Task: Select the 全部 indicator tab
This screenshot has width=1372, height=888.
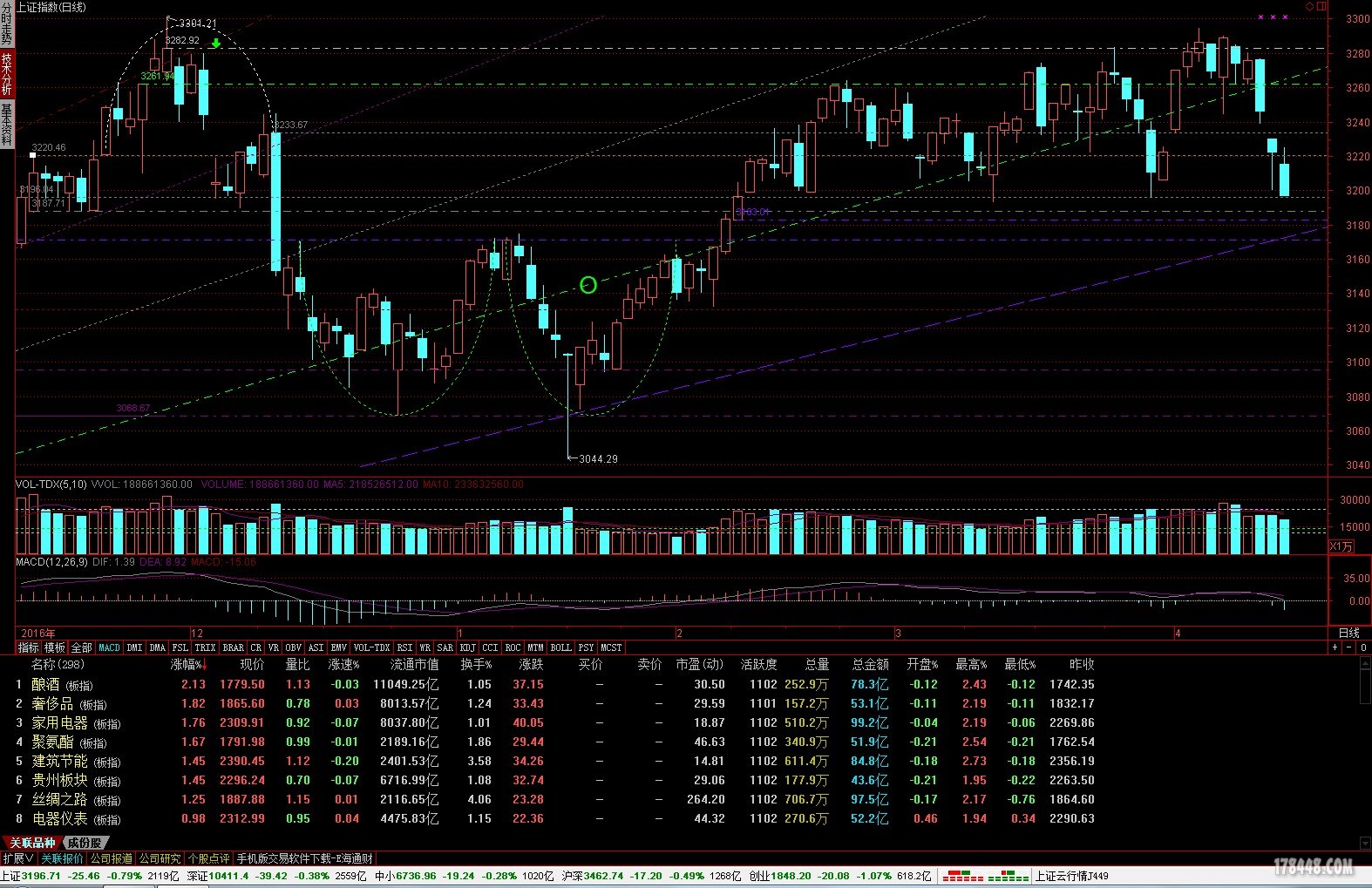Action: (81, 647)
